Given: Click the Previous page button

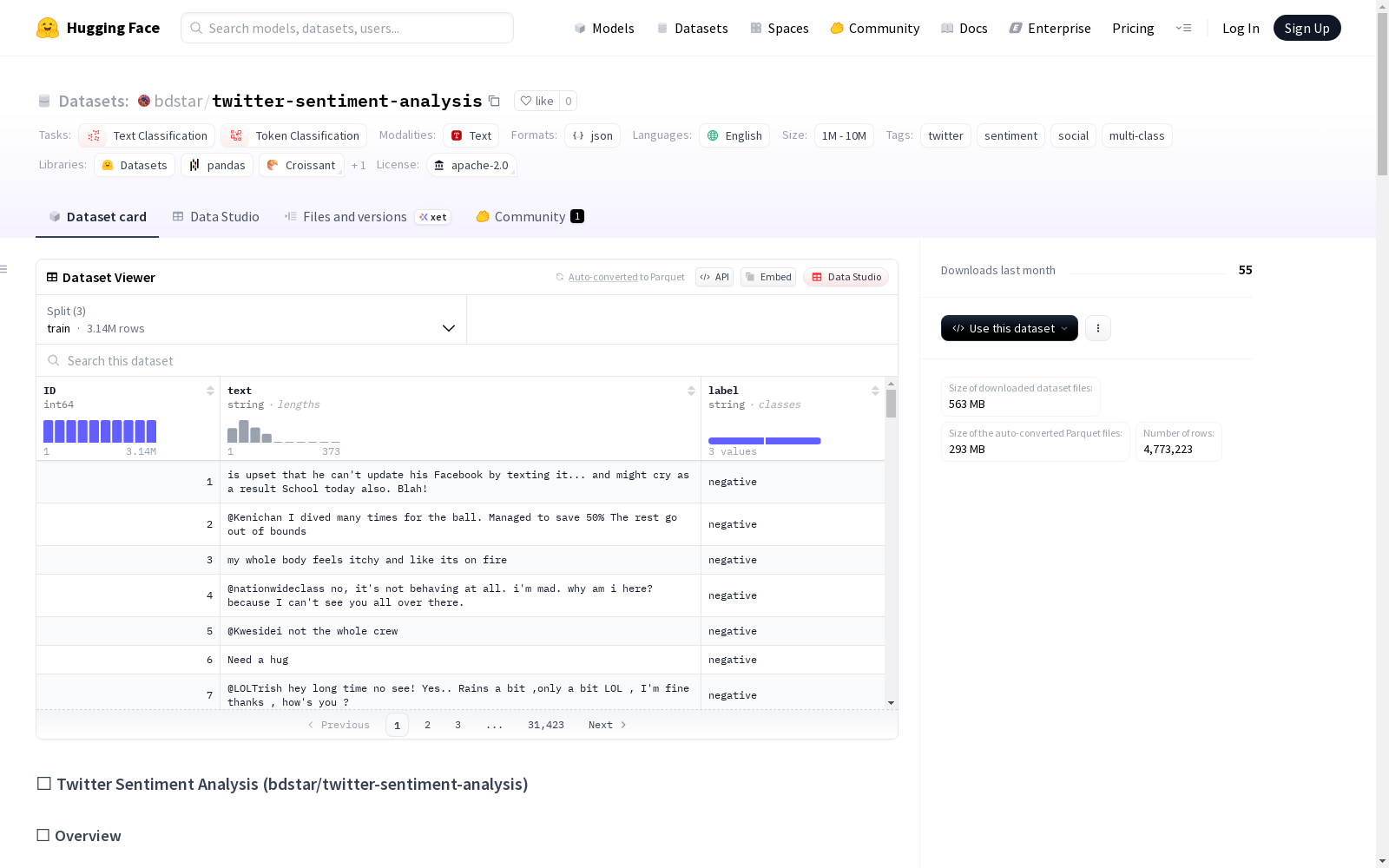Looking at the screenshot, I should 339,725.
